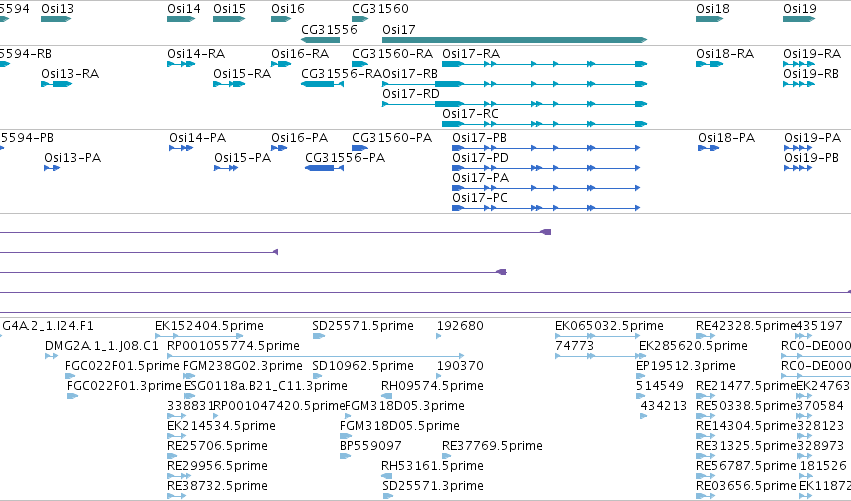Select transcript Osi17-RD
Viewport: 851px width, 501px height.
click(515, 104)
